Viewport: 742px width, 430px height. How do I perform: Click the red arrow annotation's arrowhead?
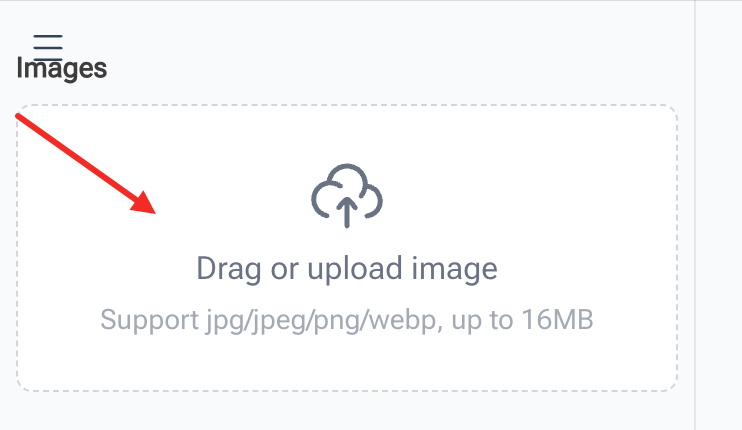pyautogui.click(x=143, y=203)
